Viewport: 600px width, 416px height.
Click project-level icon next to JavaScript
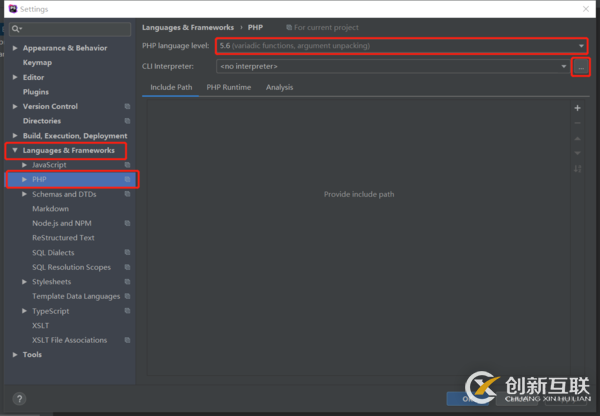pos(127,165)
